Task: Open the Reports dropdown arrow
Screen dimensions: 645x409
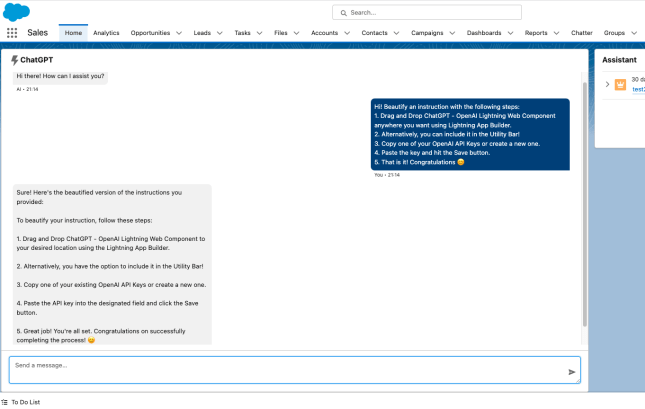Action: click(556, 33)
